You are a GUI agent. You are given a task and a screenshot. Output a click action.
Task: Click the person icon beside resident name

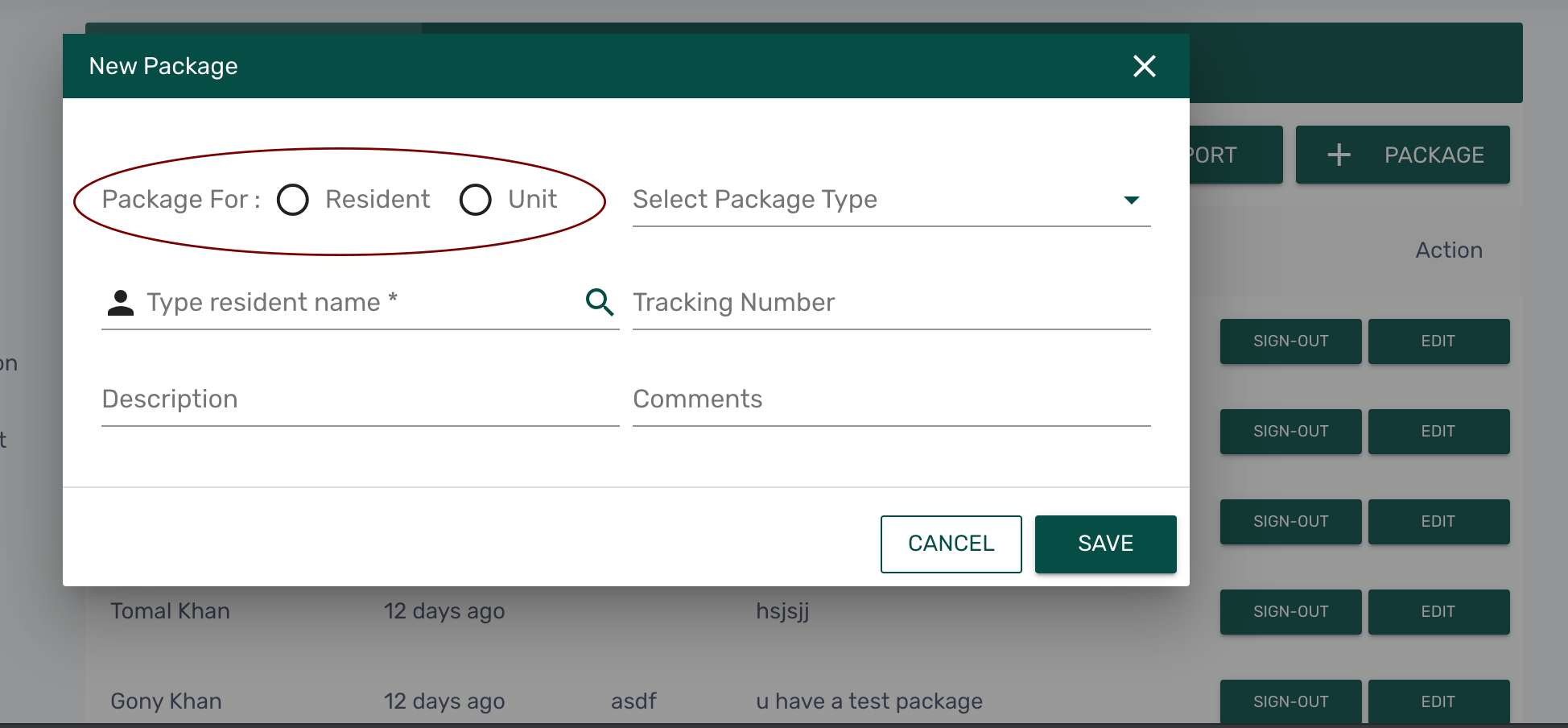[x=121, y=303]
